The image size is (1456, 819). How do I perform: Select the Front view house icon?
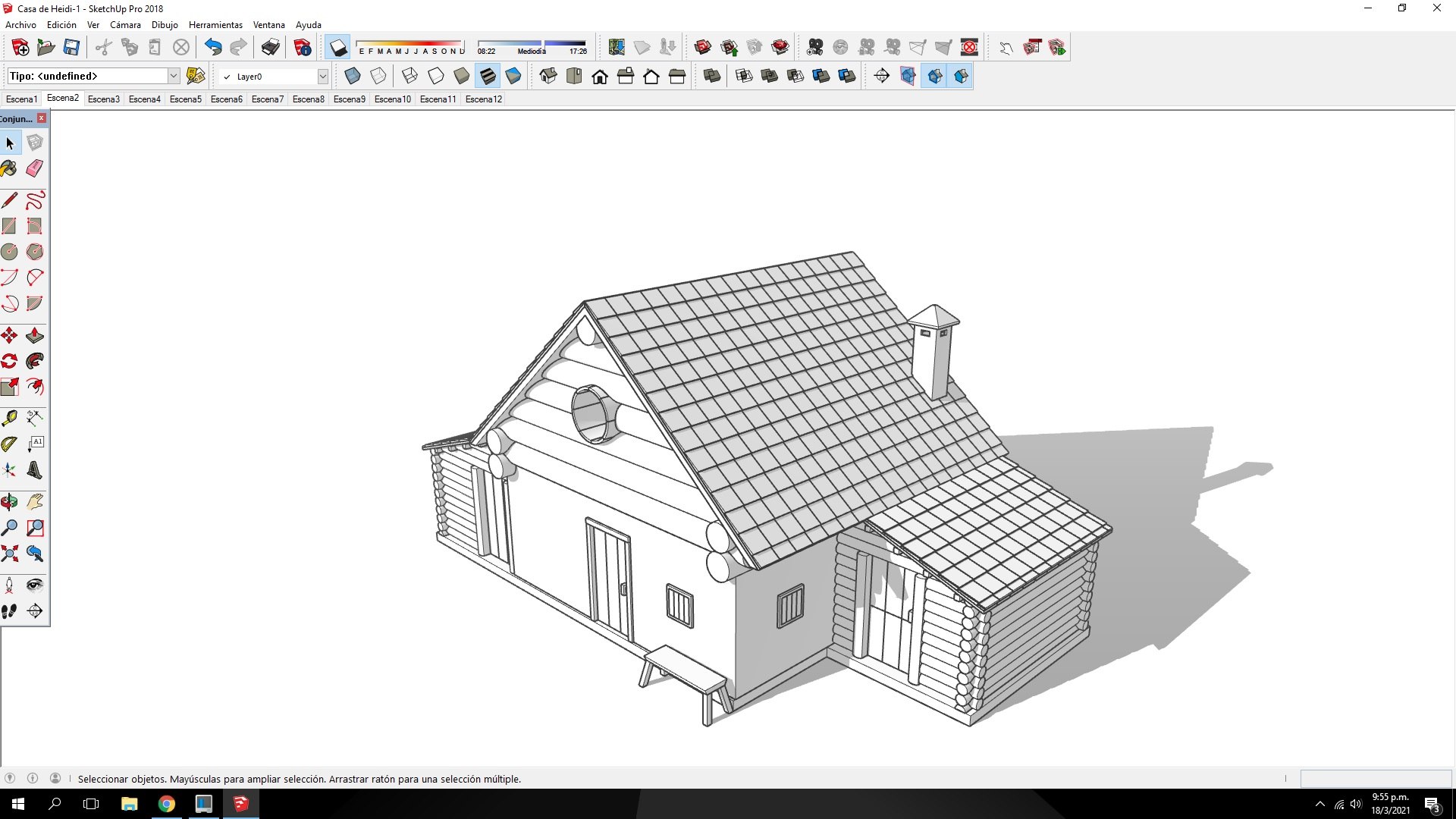point(600,76)
